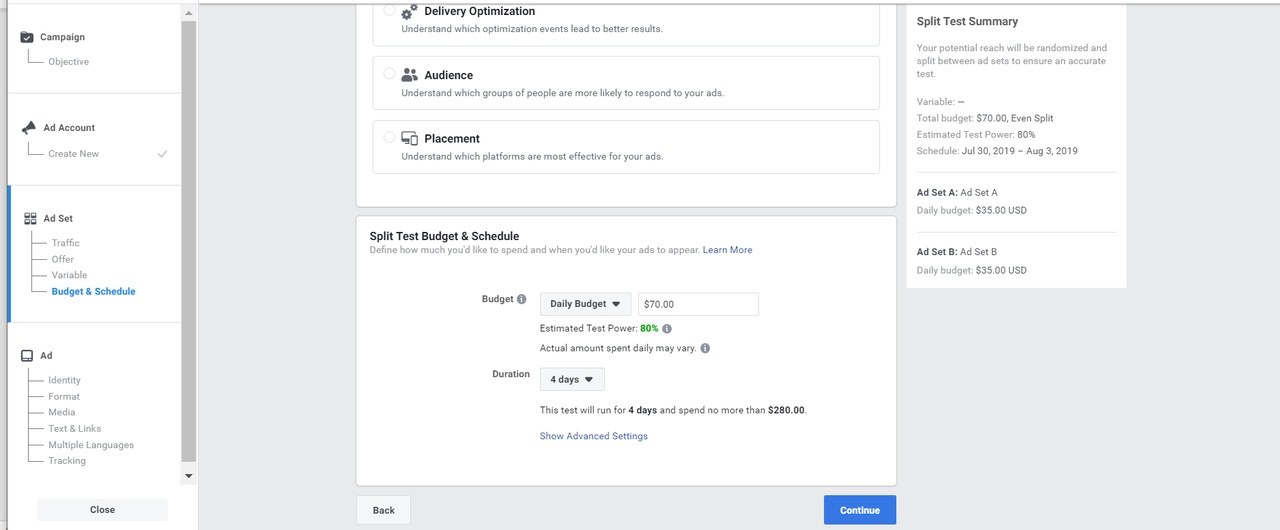Viewport: 1280px width, 530px height.
Task: Select the Audience radio button
Action: (390, 74)
